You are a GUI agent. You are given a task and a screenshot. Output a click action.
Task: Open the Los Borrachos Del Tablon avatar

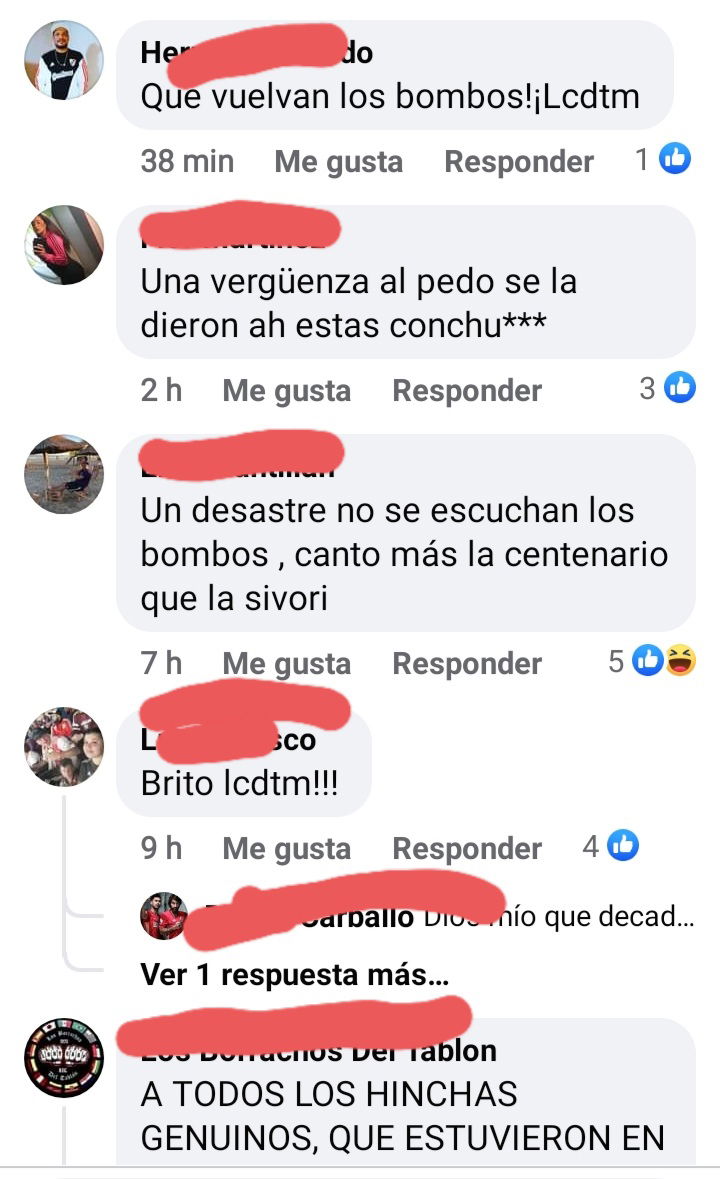[x=64, y=1058]
